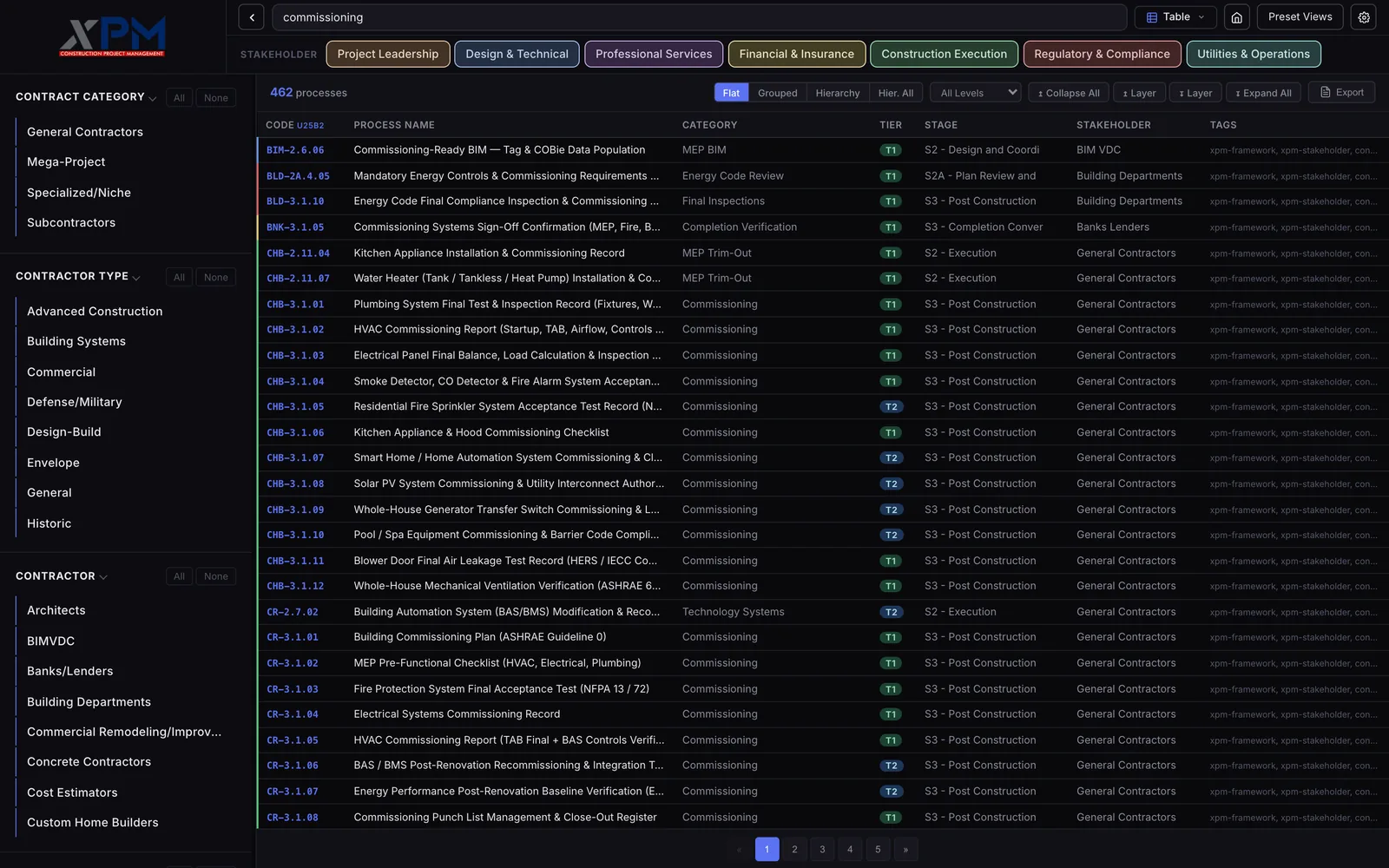Viewport: 1389px width, 868px height.
Task: Collapse the Contractor Type section
Action: 136,278
